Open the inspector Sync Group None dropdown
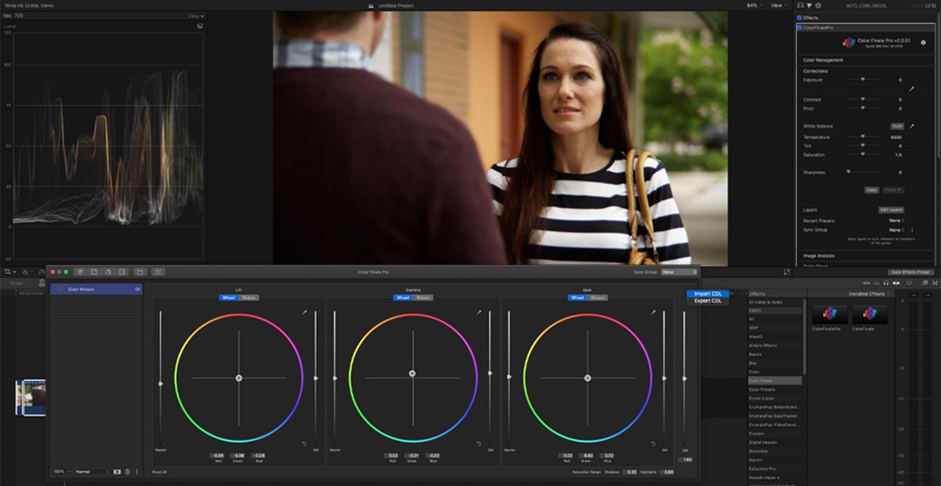Image resolution: width=941 pixels, height=486 pixels. (897, 230)
